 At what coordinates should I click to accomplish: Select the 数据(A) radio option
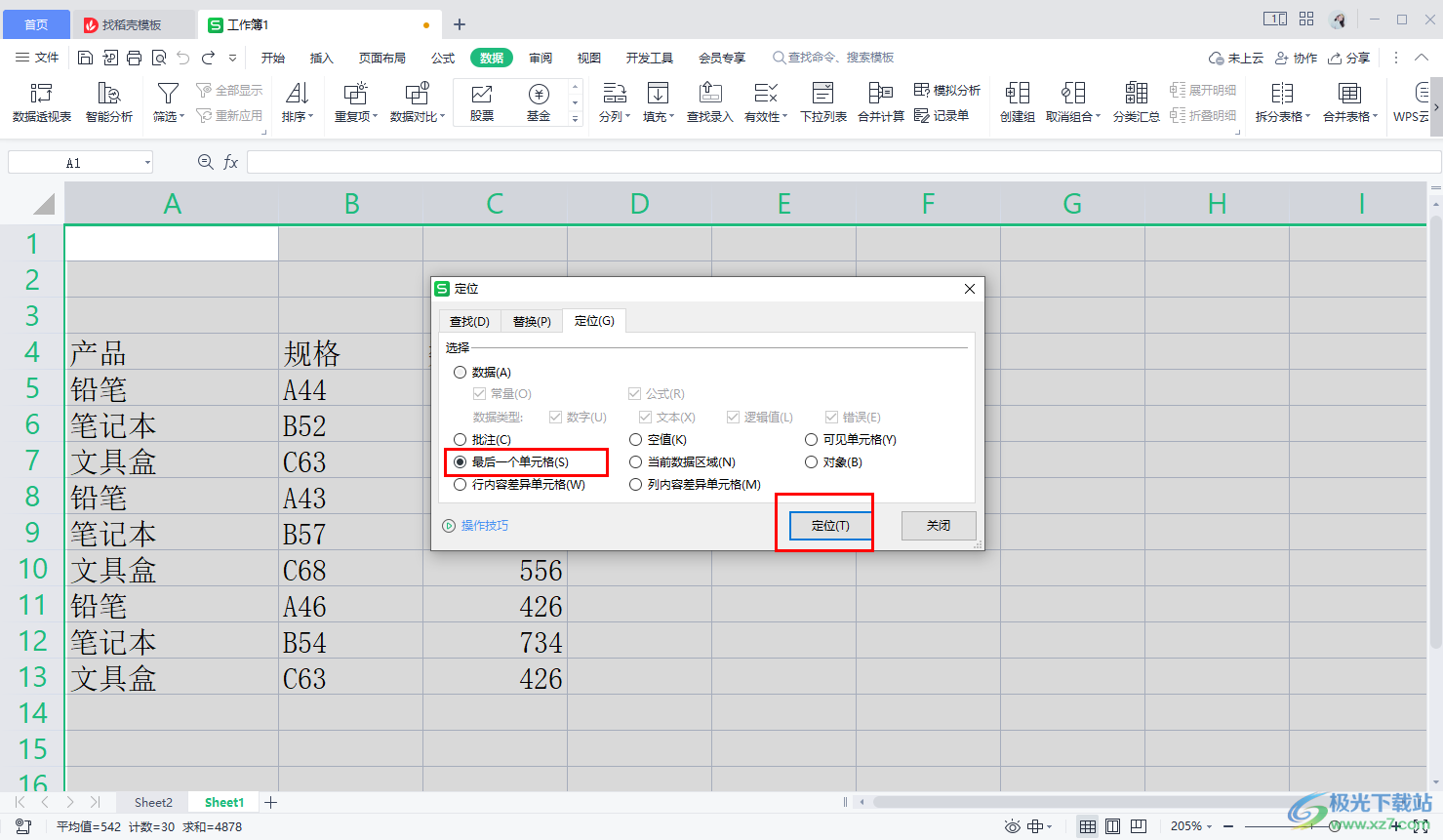483,373
